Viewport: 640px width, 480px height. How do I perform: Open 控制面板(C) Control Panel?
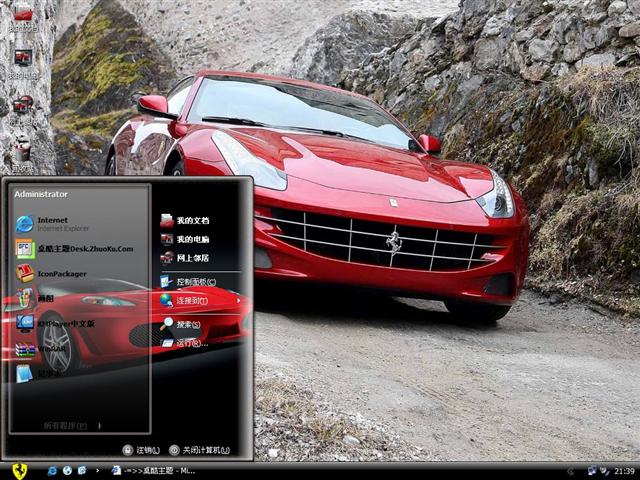point(189,282)
